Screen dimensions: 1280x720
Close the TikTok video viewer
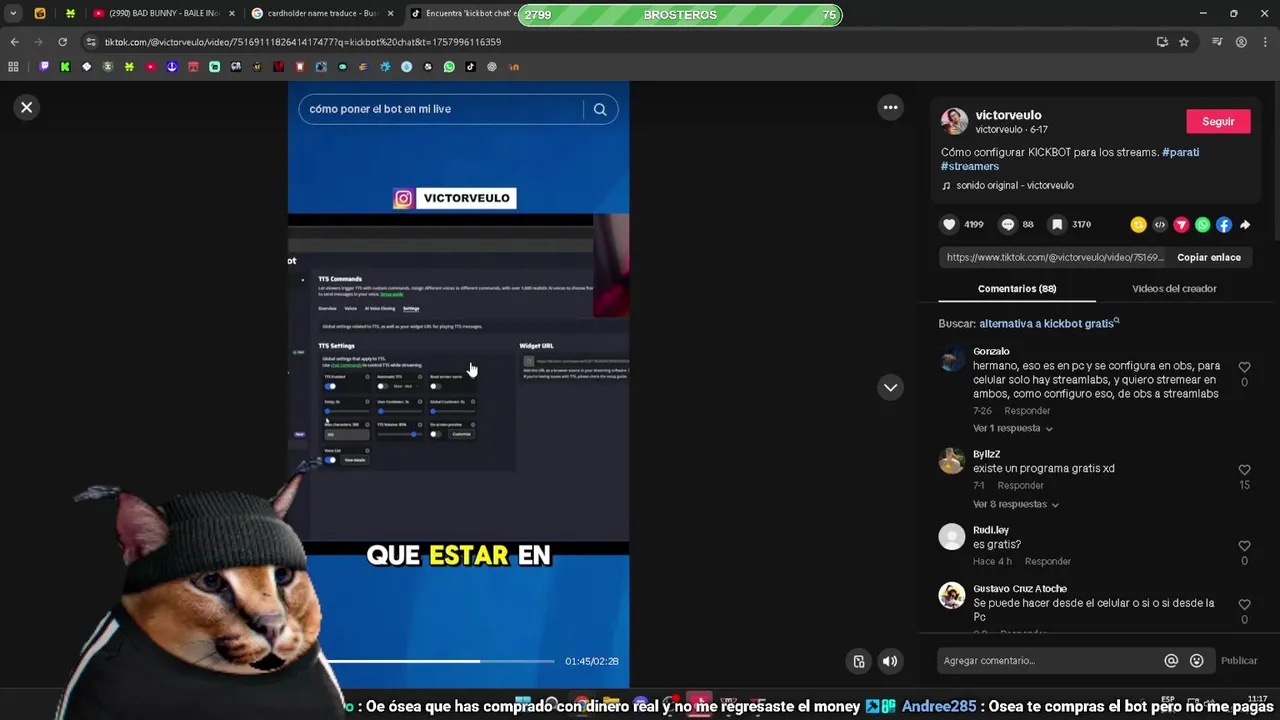point(27,107)
